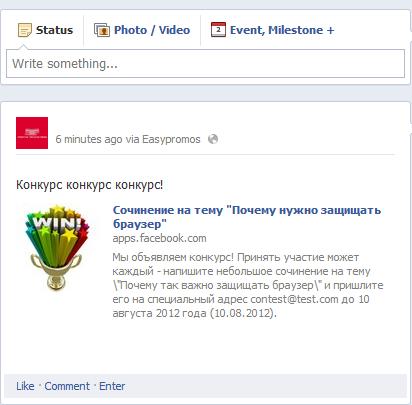Open the 6 minutes ago timestamp
This screenshot has width=412, height=405.
click(89, 139)
